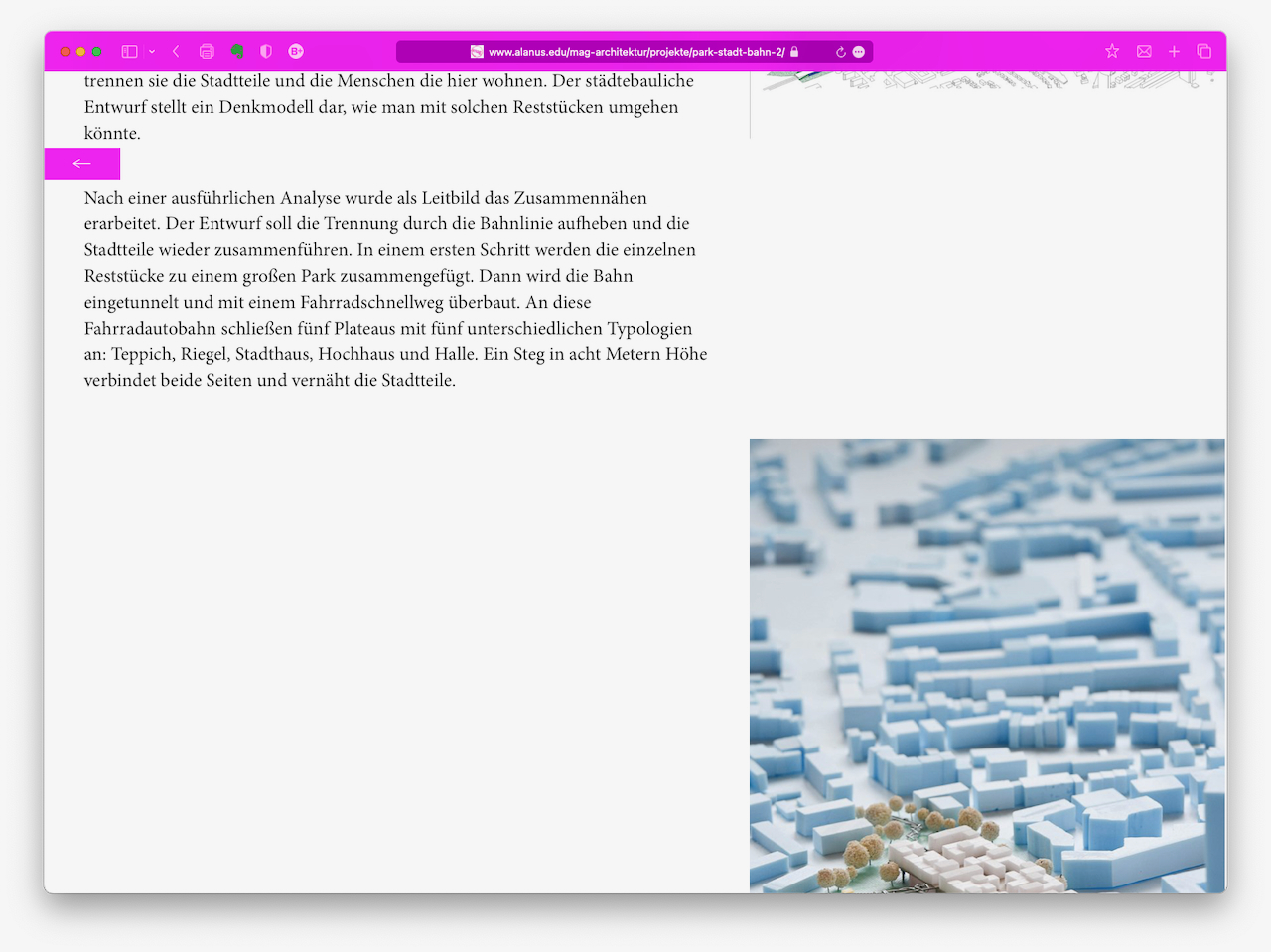Click the website favicon in address bar

[477, 52]
